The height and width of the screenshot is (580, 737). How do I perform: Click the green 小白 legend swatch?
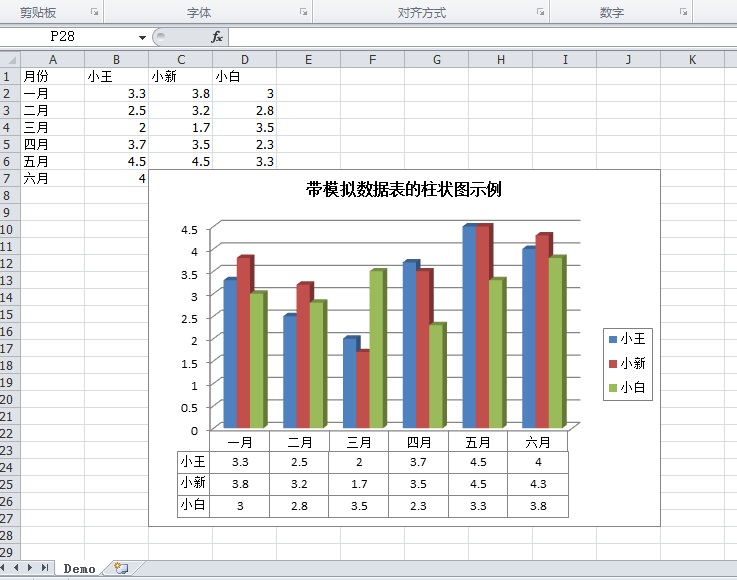[613, 388]
